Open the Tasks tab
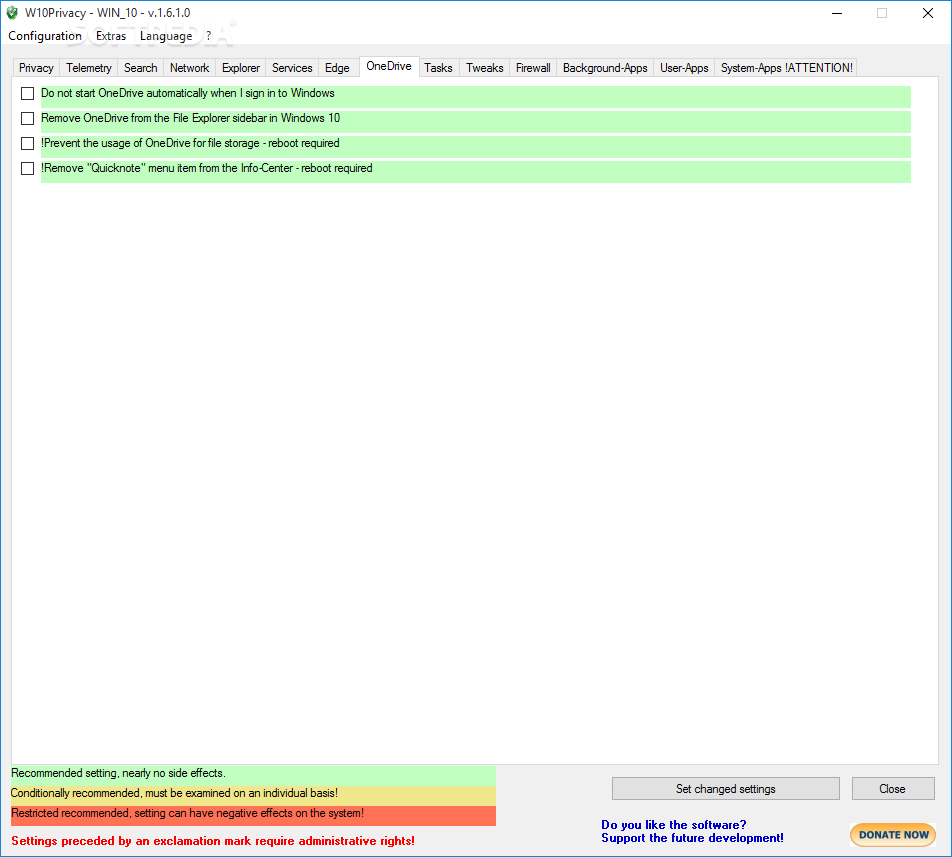 tap(438, 68)
